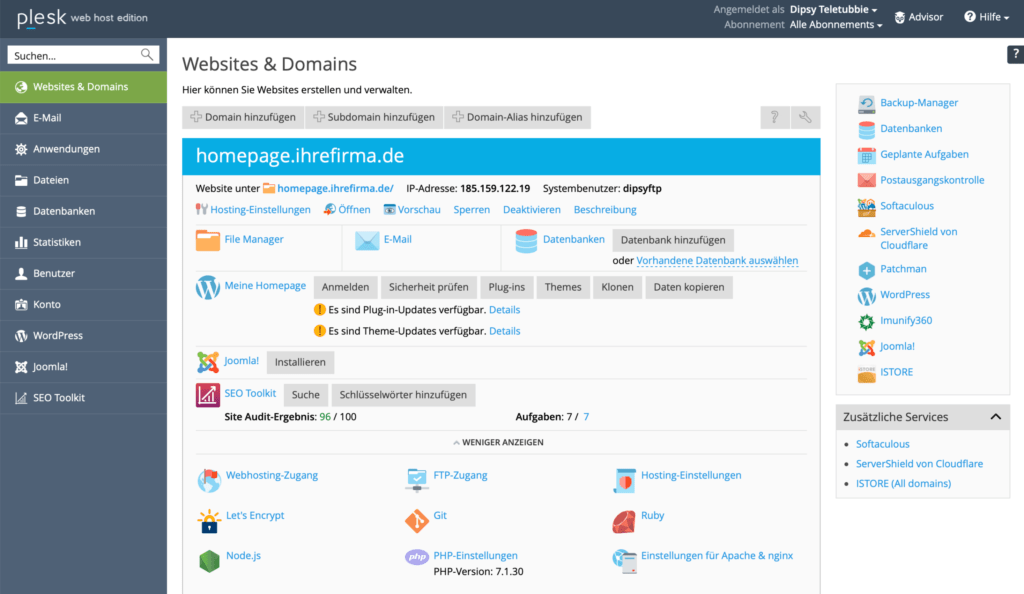The height and width of the screenshot is (594, 1024).
Task: Open Node.js hexagon icon
Action: (x=208, y=559)
